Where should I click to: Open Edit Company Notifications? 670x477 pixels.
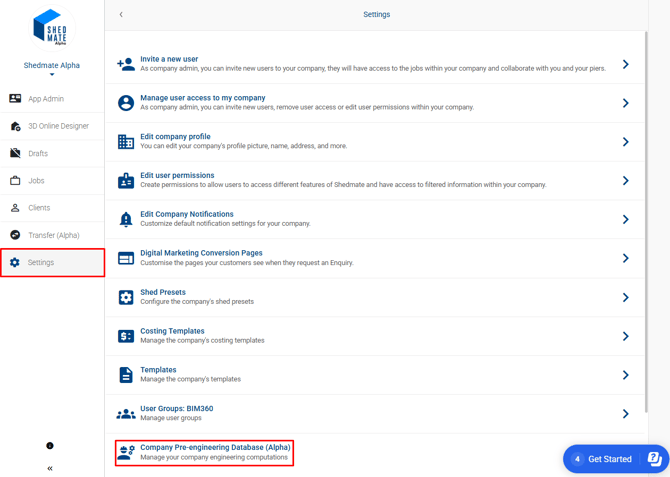[187, 214]
